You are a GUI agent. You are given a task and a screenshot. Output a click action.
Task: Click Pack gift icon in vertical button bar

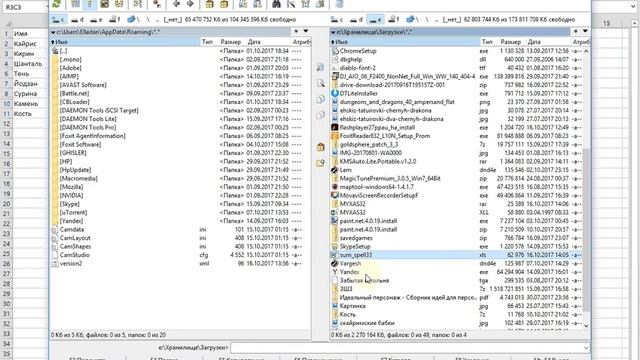(x=320, y=147)
